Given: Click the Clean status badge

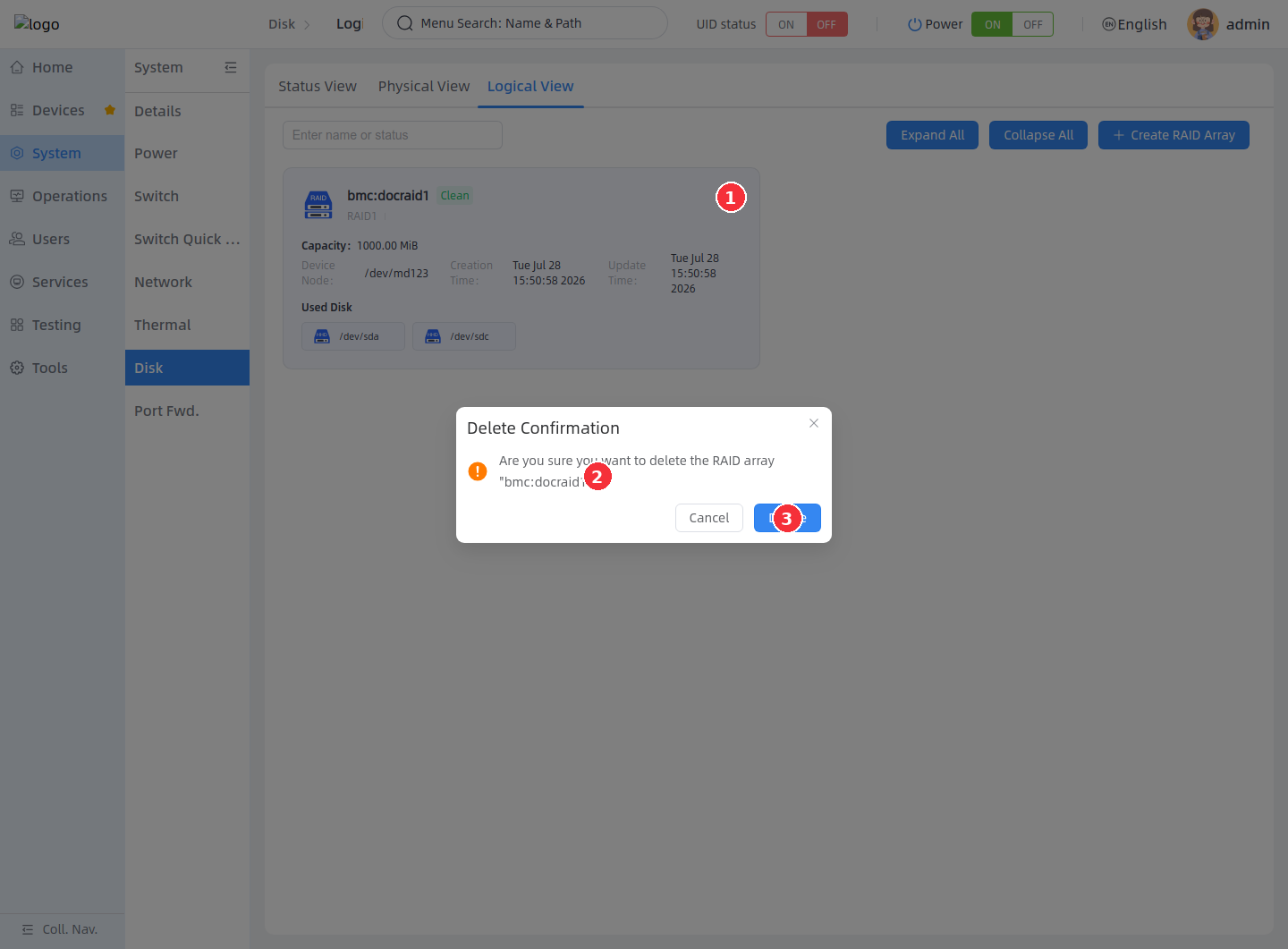Looking at the screenshot, I should pos(454,196).
